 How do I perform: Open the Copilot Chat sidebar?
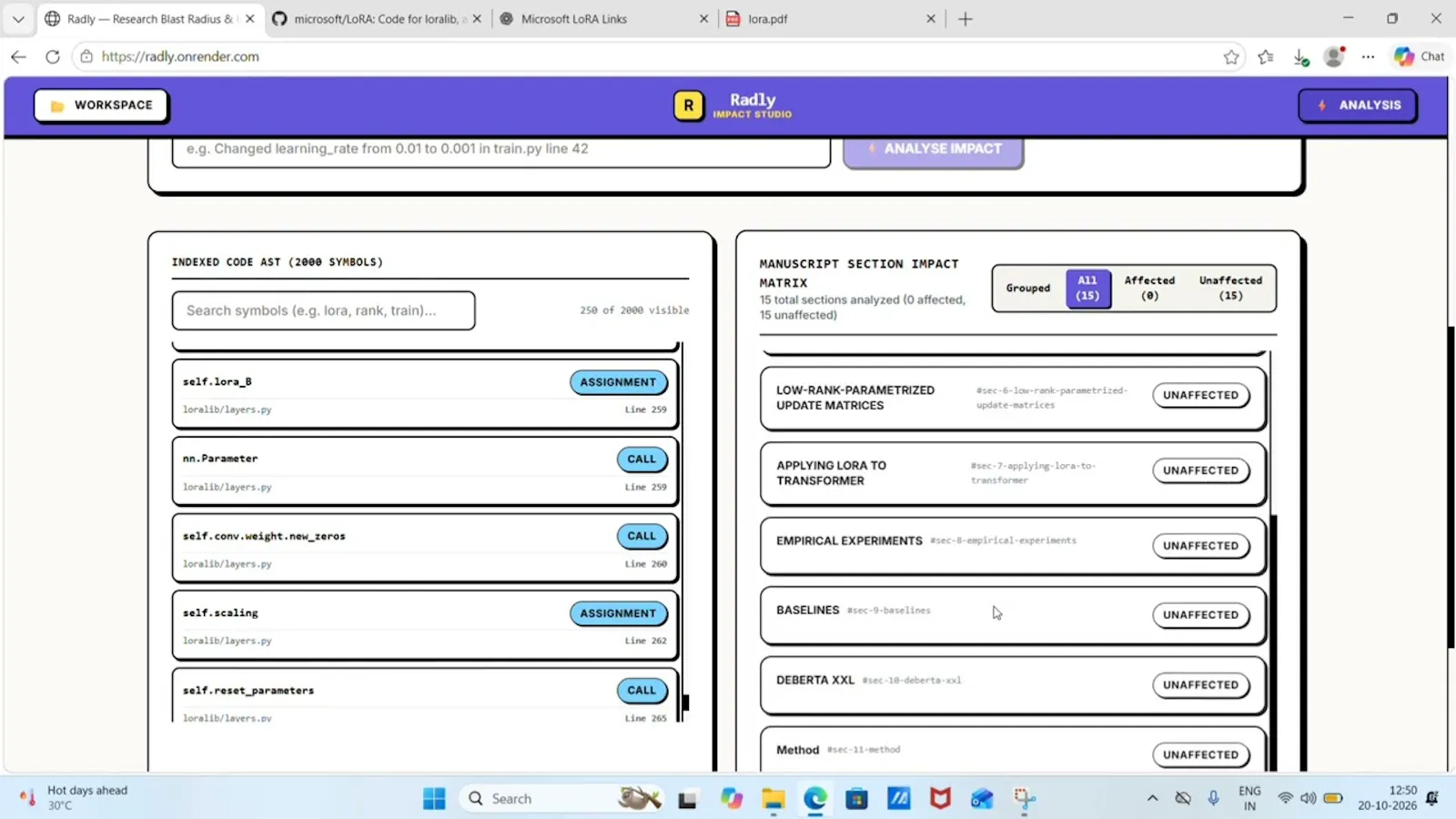[1420, 56]
